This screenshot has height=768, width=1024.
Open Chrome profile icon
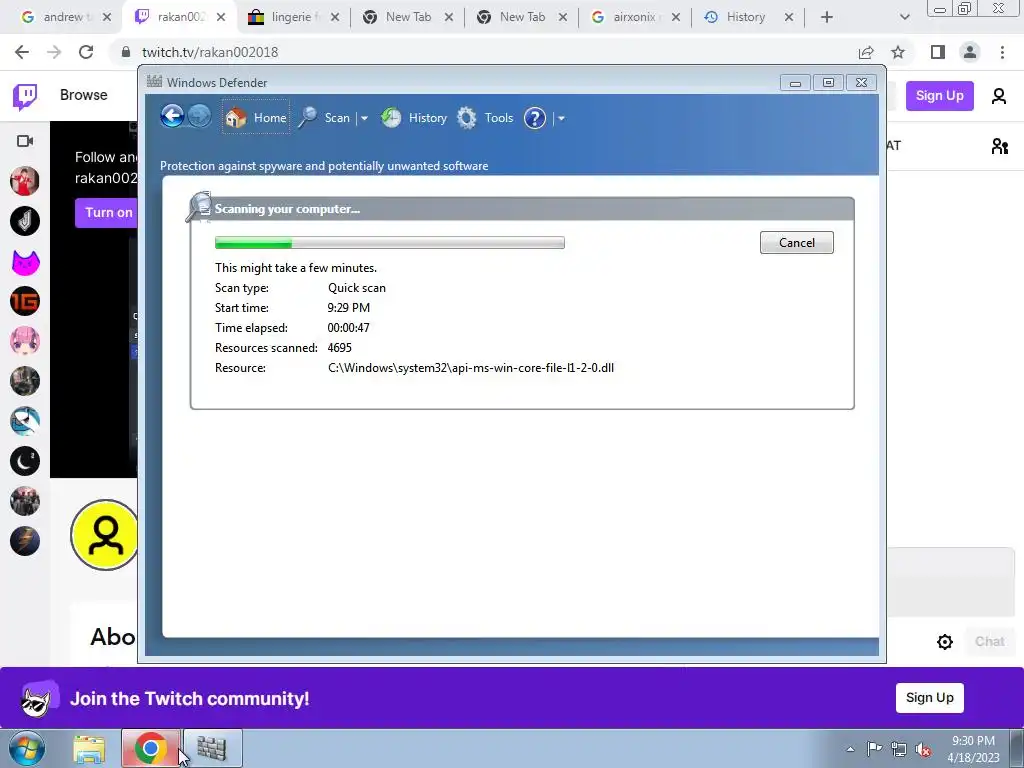(x=970, y=52)
